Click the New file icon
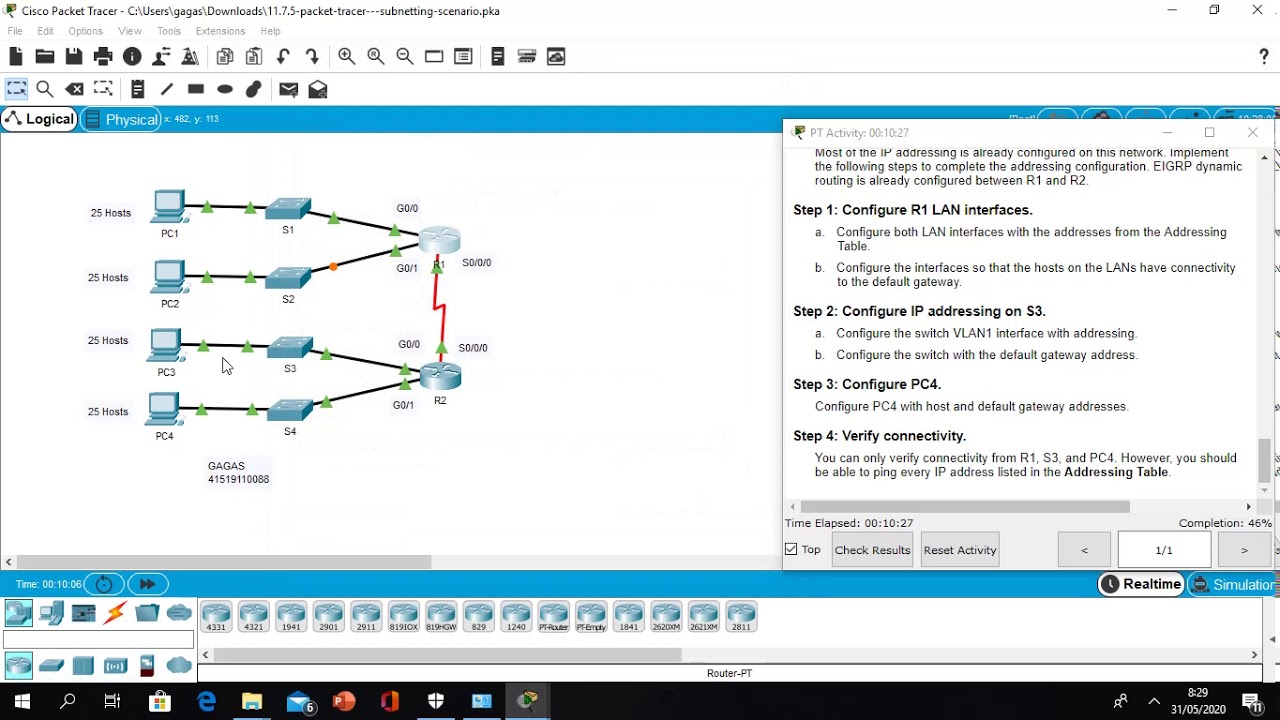The width and height of the screenshot is (1280, 720). tap(16, 57)
